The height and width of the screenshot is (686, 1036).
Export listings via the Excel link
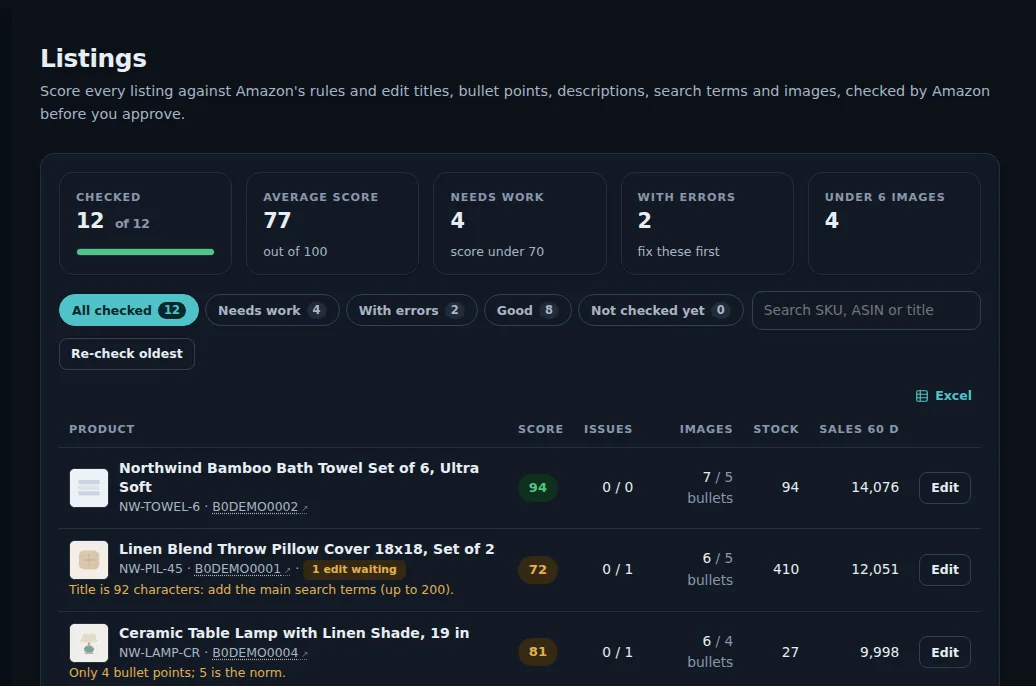pos(944,396)
